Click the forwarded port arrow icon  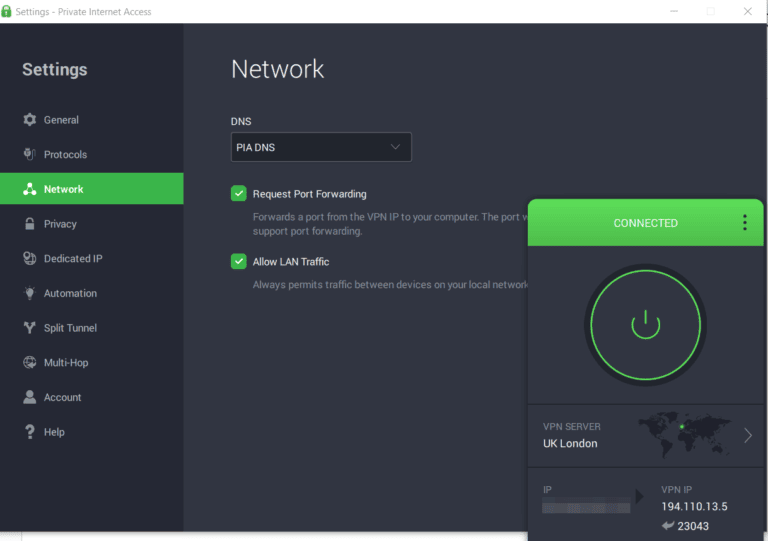tap(668, 526)
